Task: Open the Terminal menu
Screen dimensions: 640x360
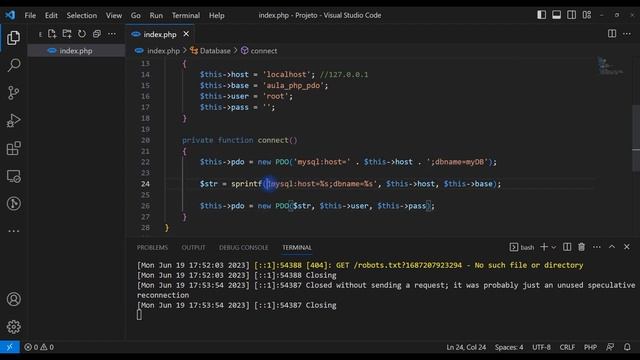Action: (x=186, y=15)
